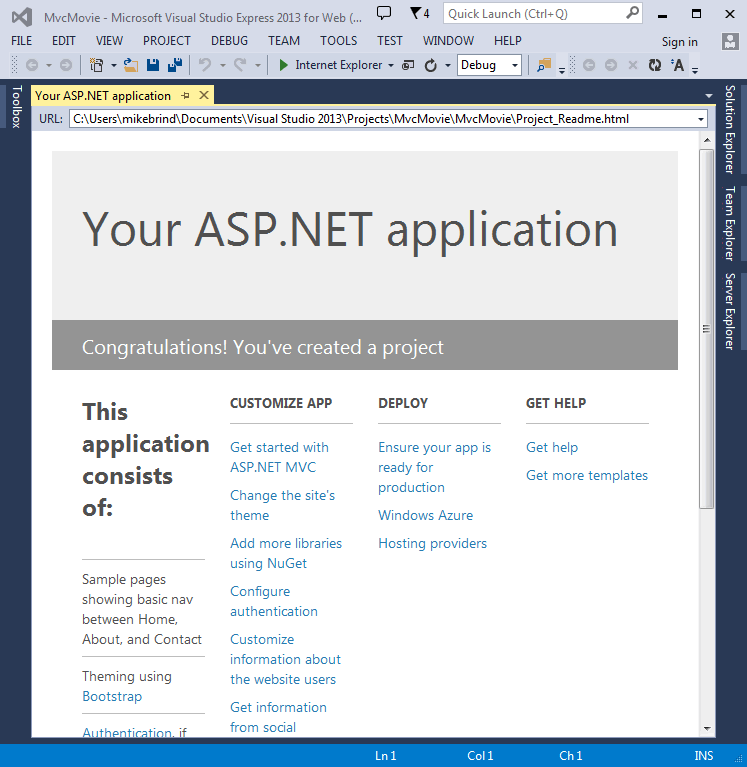
Task: Open the Toolbox side panel tab
Action: point(17,107)
